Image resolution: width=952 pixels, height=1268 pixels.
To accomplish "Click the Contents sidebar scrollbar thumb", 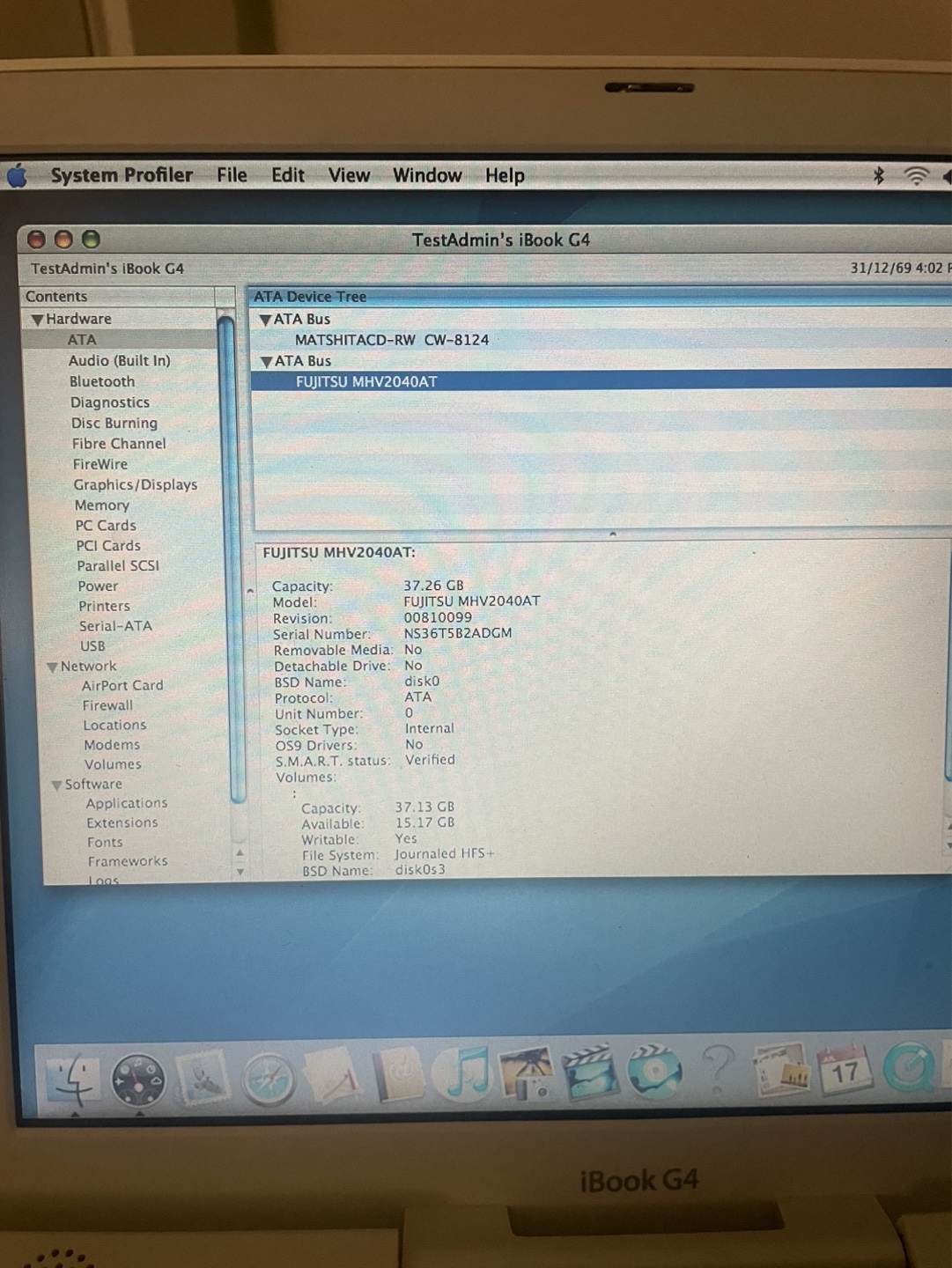I will [x=231, y=558].
